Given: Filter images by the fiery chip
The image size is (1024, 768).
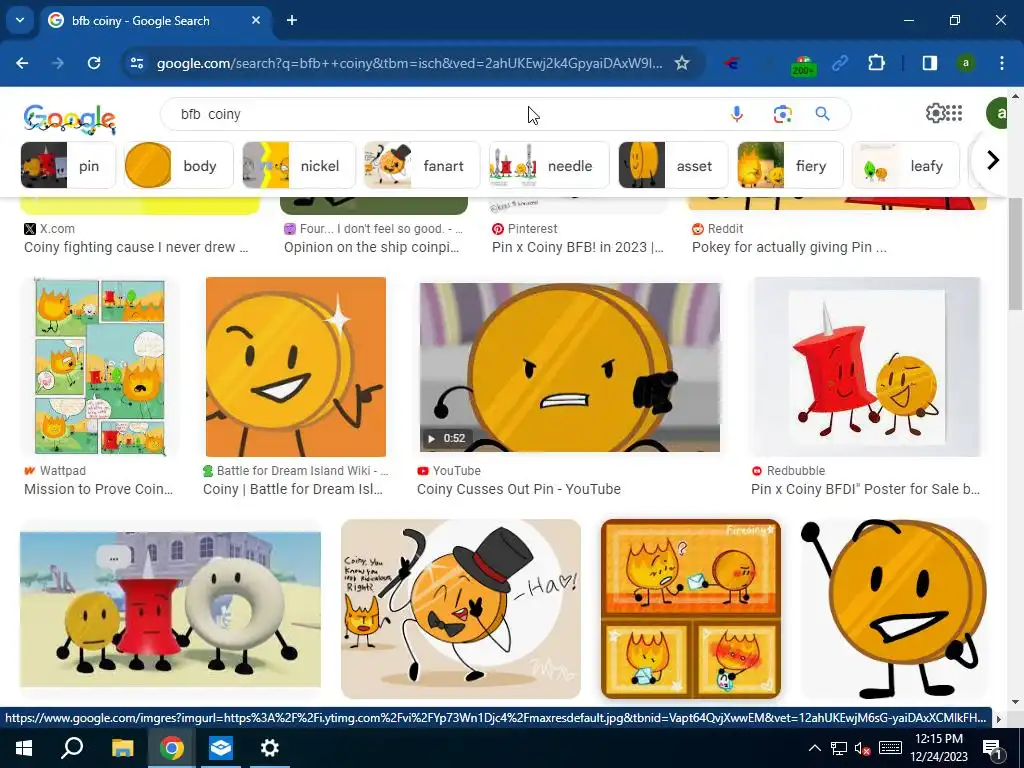Looking at the screenshot, I should pyautogui.click(x=790, y=165).
